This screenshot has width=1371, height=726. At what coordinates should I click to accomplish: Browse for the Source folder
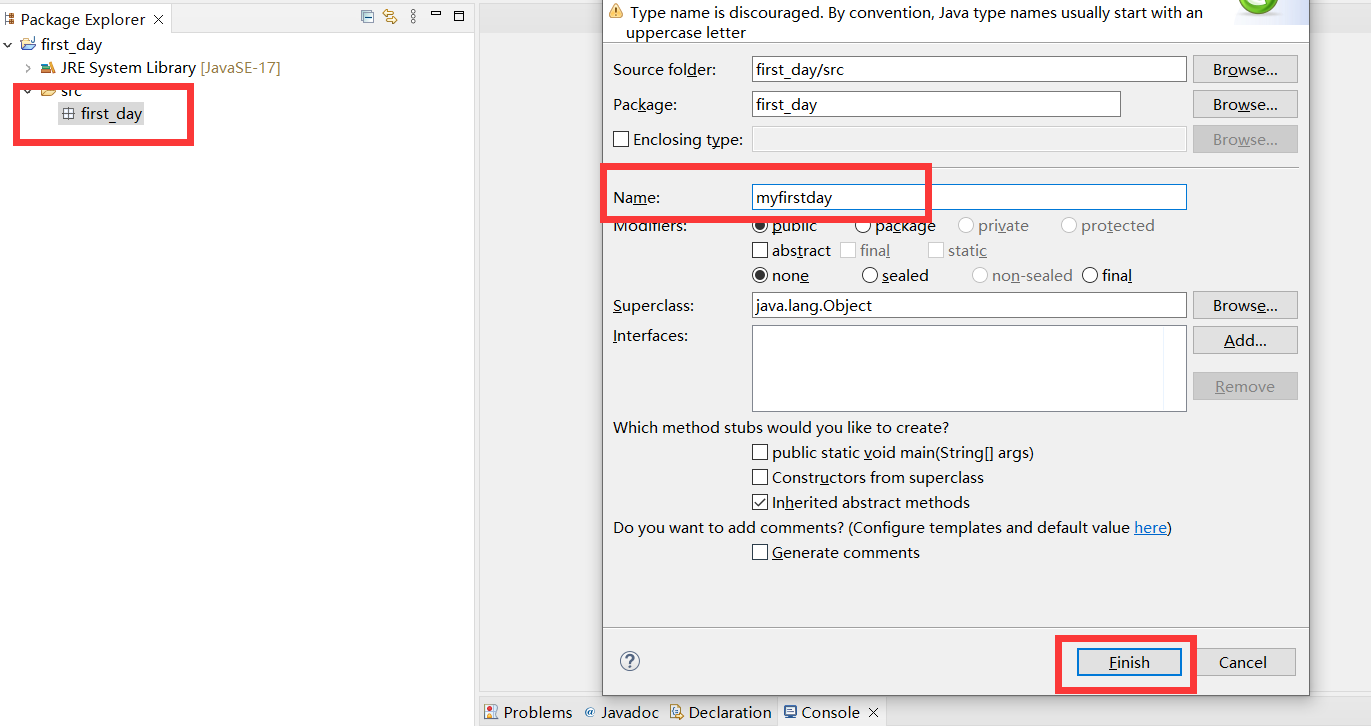(1245, 69)
